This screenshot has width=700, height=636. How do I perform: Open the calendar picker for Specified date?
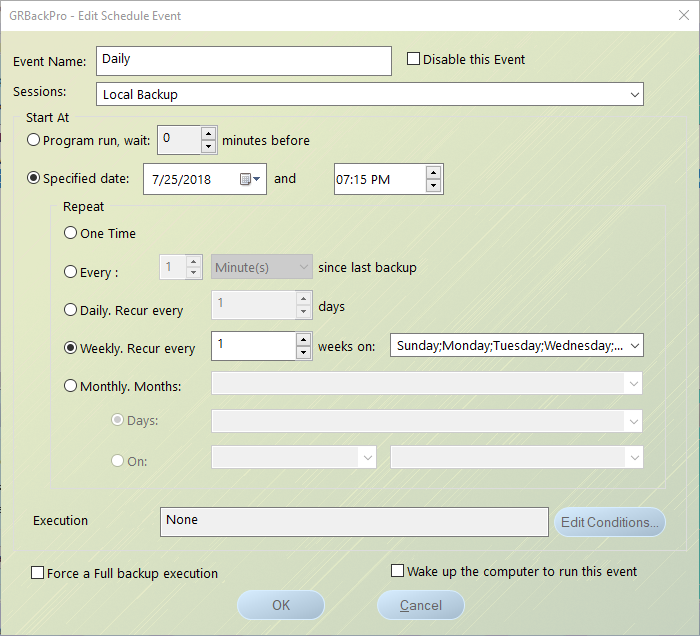(250, 179)
